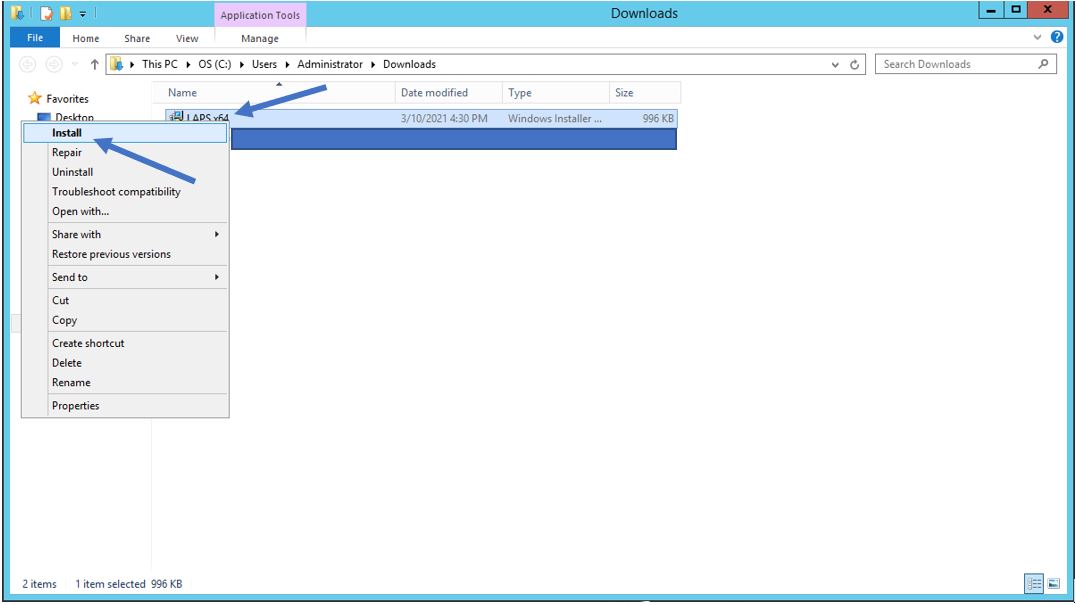Image resolution: width=1076 pixels, height=605 pixels.
Task: Open the Manage ribbon tab
Action: 259,38
